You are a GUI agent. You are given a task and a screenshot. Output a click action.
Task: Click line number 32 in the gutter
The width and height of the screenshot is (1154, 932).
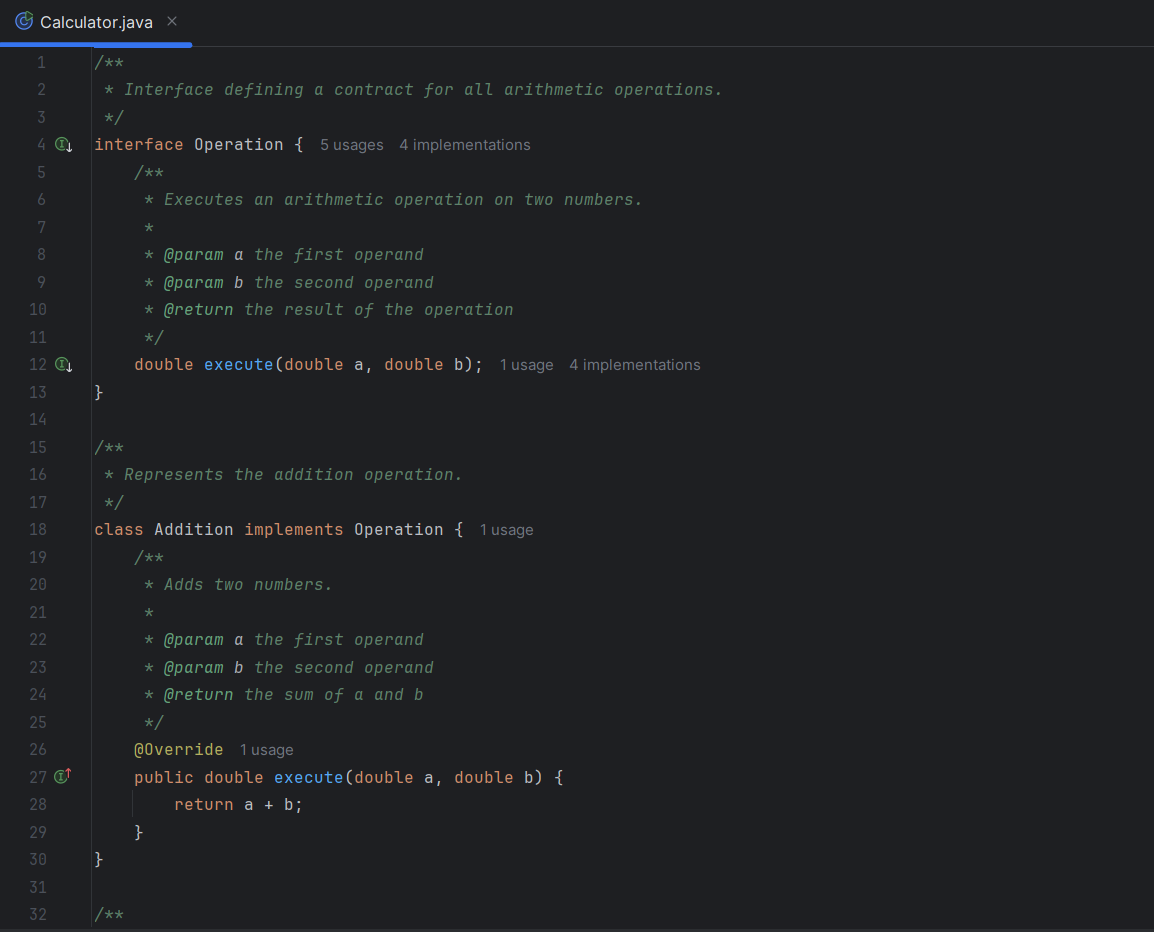coord(38,914)
